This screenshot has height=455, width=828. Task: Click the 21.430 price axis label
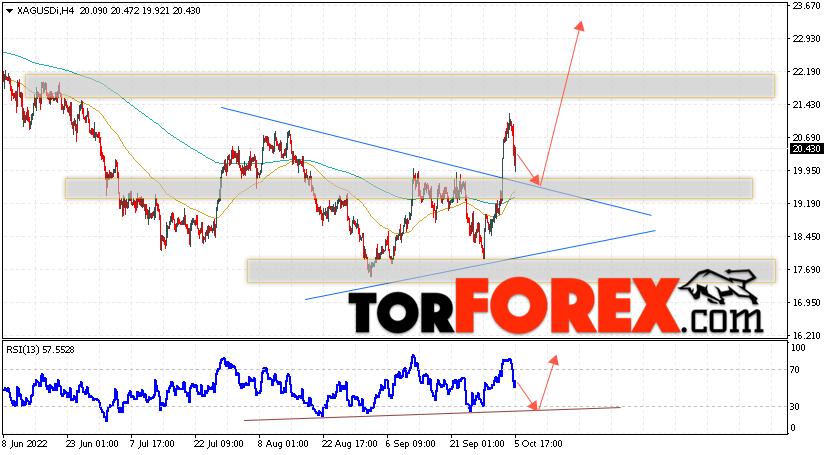point(806,105)
